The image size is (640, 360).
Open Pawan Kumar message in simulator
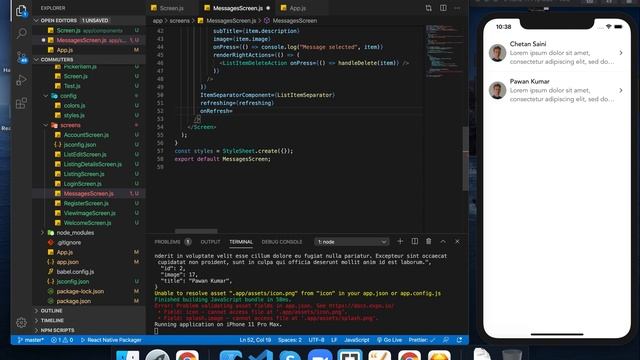pos(556,90)
